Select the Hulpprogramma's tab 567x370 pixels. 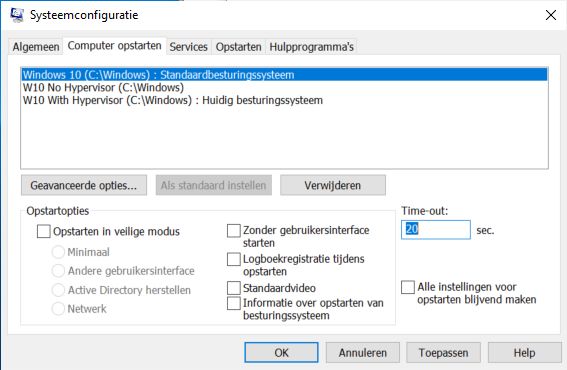click(x=311, y=47)
